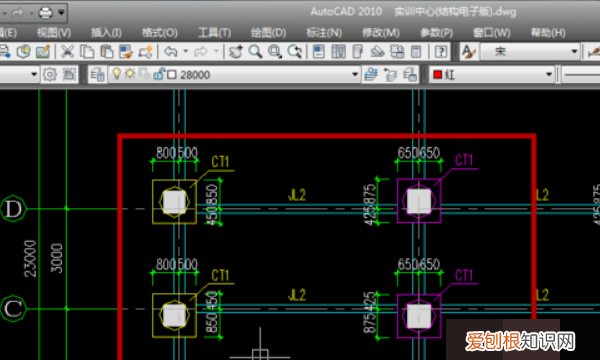
Task: Open the Layer Properties Manager
Action: [x=98, y=74]
